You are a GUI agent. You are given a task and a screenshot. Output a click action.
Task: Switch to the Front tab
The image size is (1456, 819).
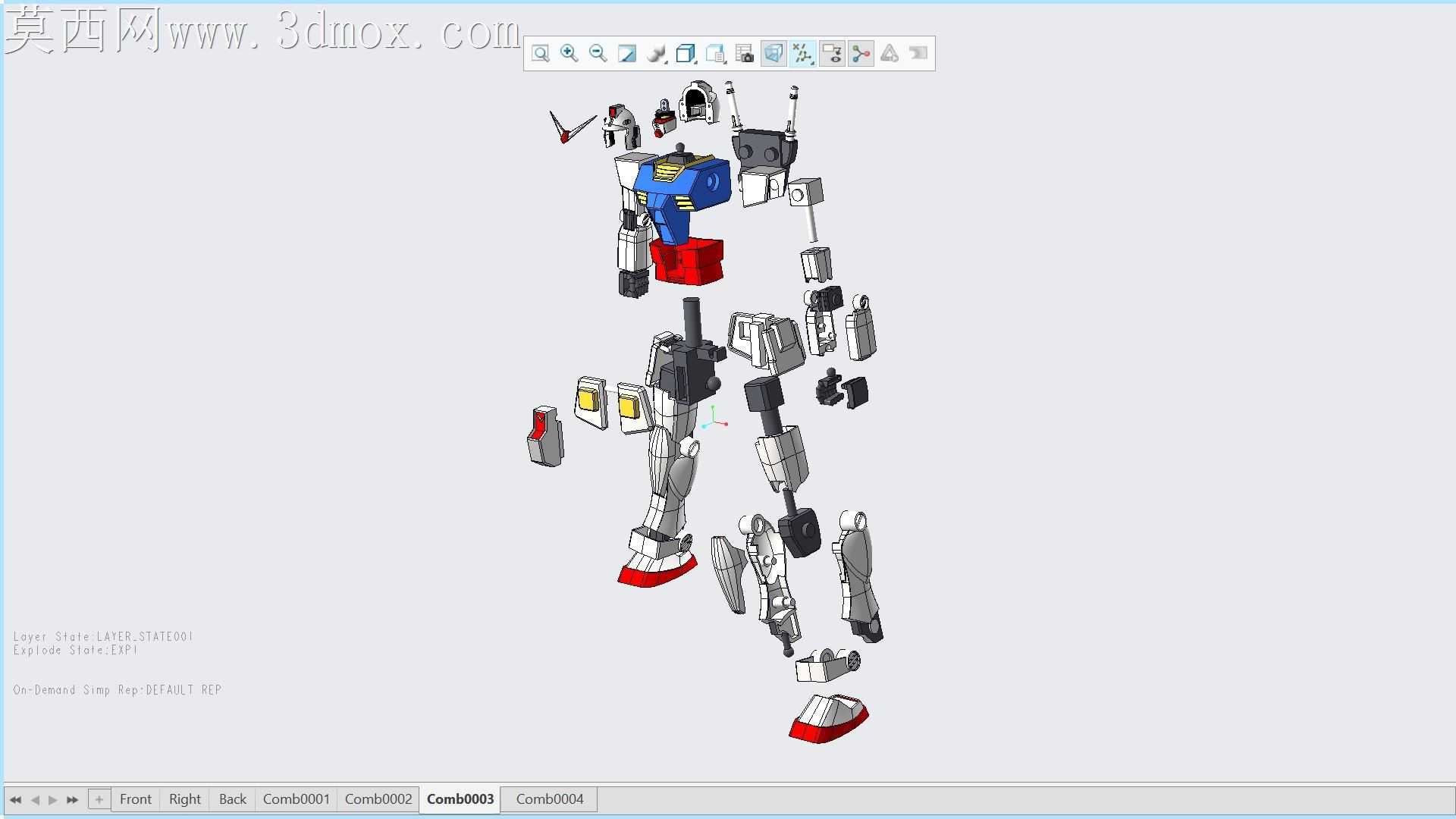click(x=136, y=799)
